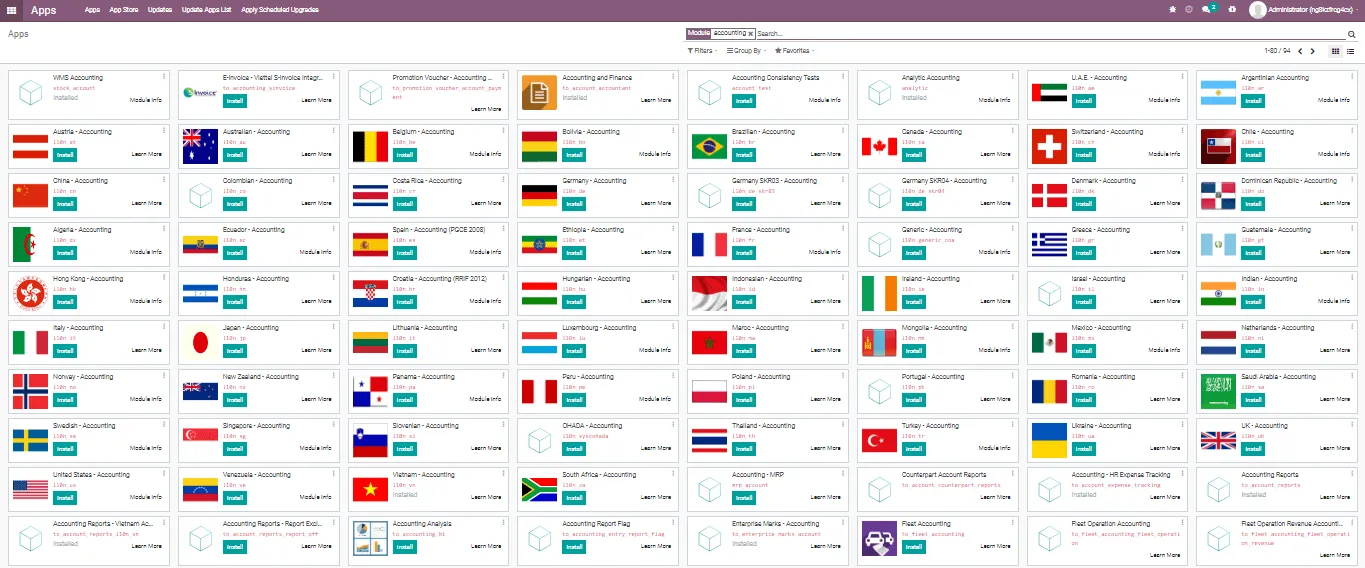The height and width of the screenshot is (568, 1365).
Task: Open kebab menu on Argentinian Accounting card
Action: (1353, 76)
